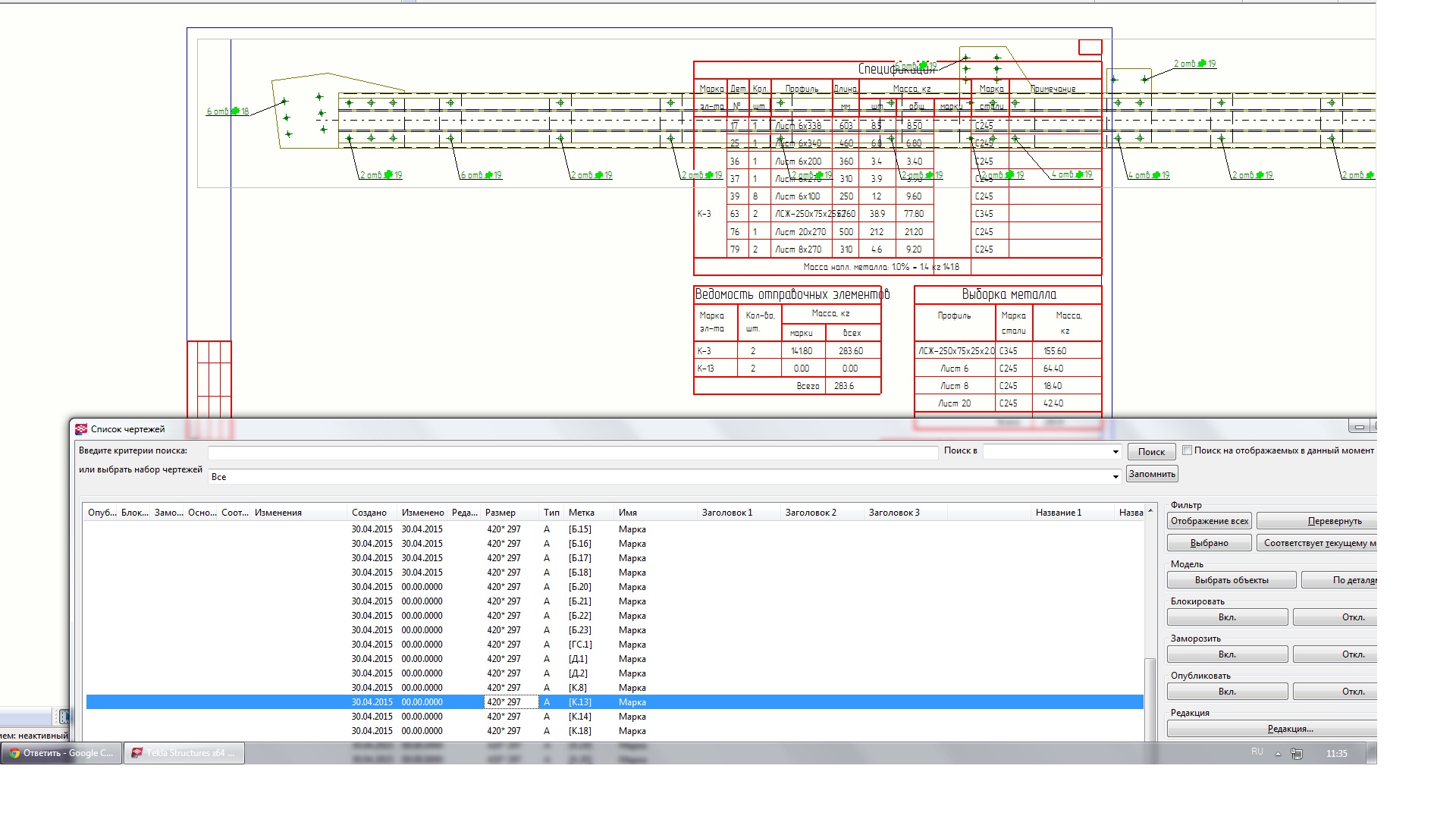Sort list by 'Метка' column header
The height and width of the screenshot is (819, 1456).
tap(582, 513)
